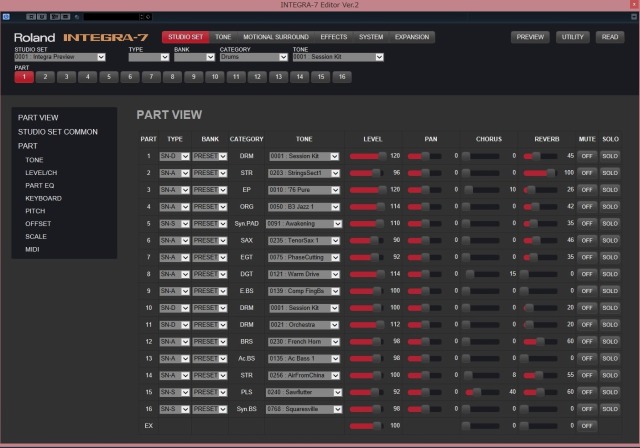This screenshot has width=640, height=448.
Task: Expand the STUDIO SET dropdown showing Integra Preview
Action: tap(60, 57)
